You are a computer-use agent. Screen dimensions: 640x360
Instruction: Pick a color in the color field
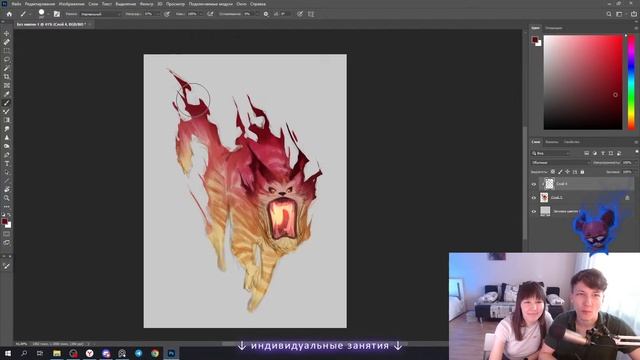pyautogui.click(x=583, y=82)
